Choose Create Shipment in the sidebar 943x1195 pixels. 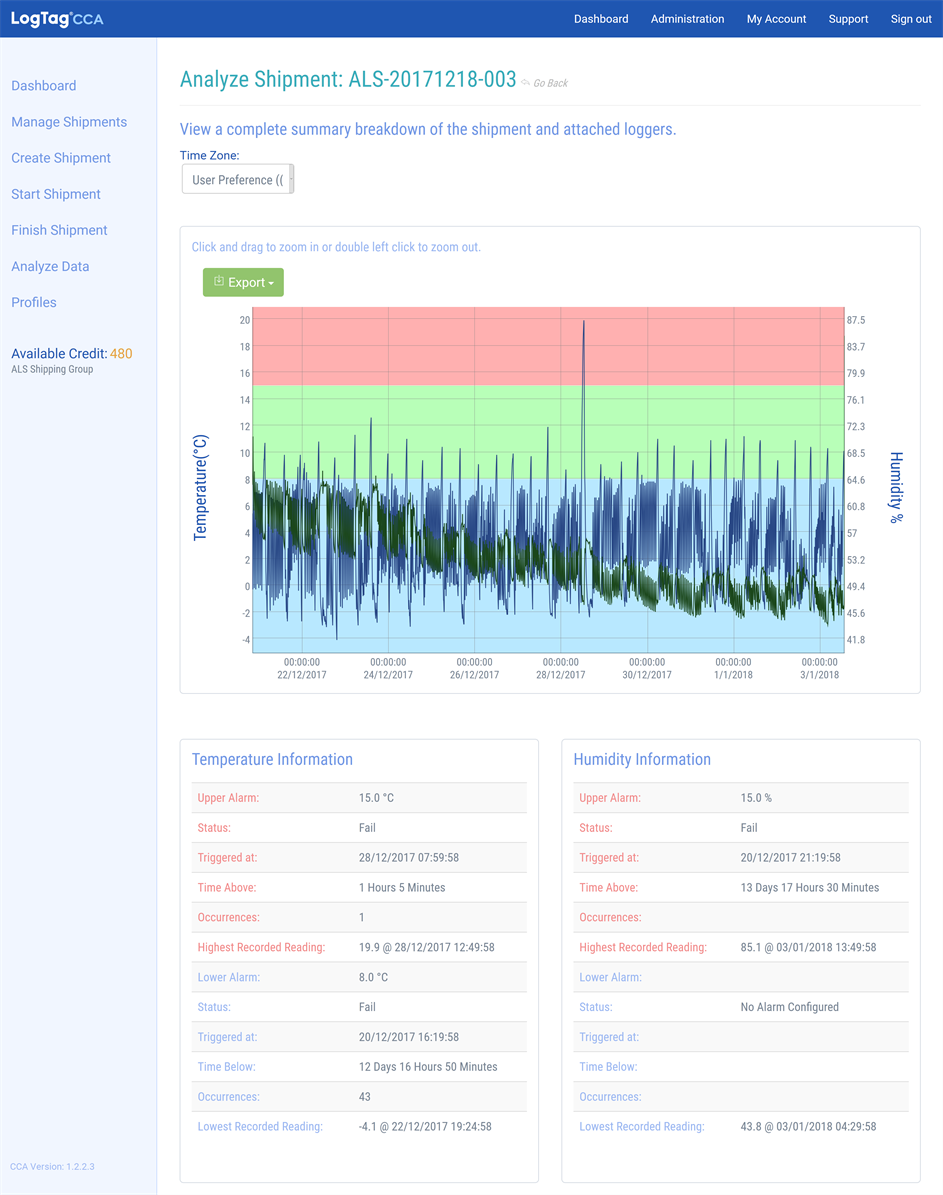[61, 158]
